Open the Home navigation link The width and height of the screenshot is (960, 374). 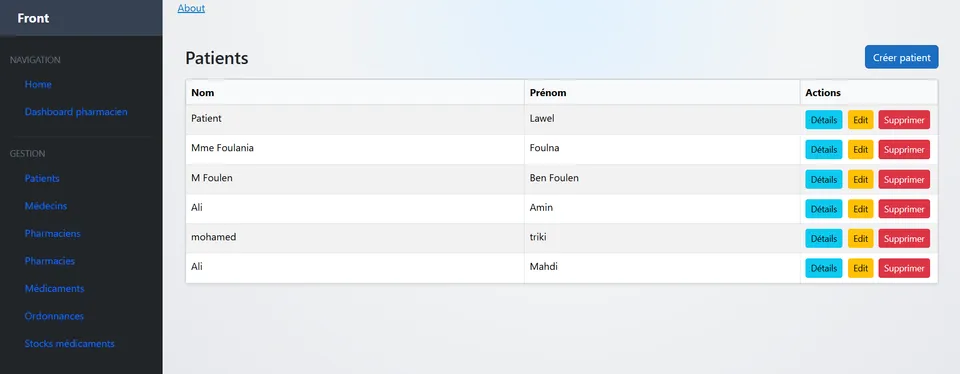click(x=38, y=84)
